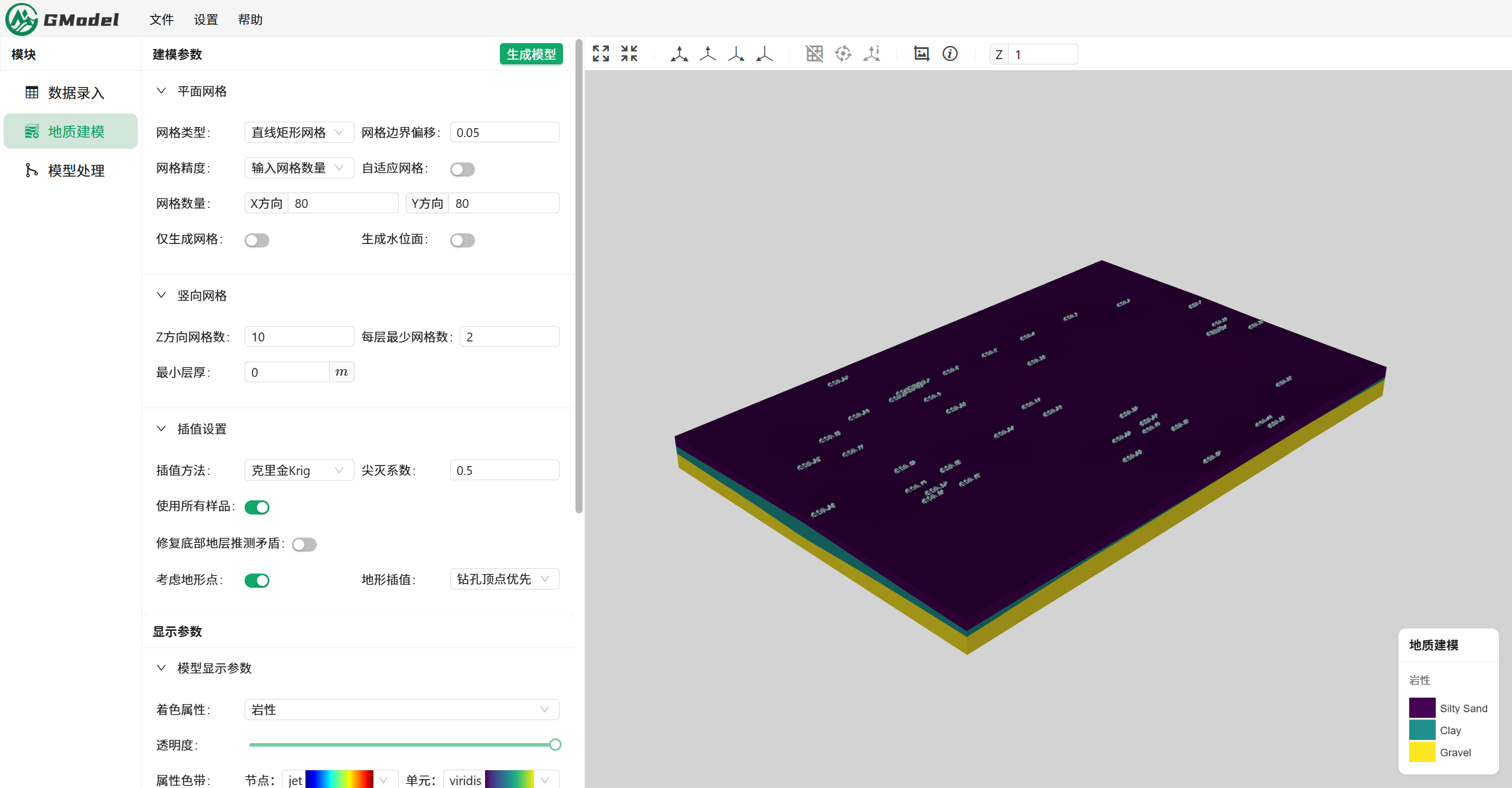This screenshot has width=1512, height=788.
Task: Open the 插值方法 克里金Krig dropdown
Action: pyautogui.click(x=298, y=470)
